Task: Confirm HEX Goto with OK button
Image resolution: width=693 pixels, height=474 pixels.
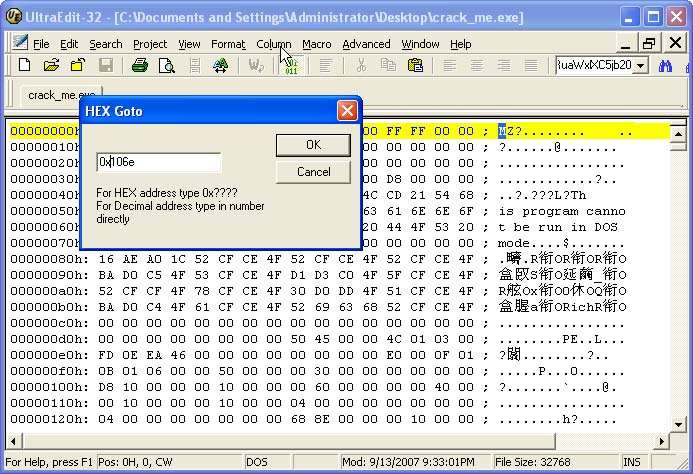Action: [313, 145]
